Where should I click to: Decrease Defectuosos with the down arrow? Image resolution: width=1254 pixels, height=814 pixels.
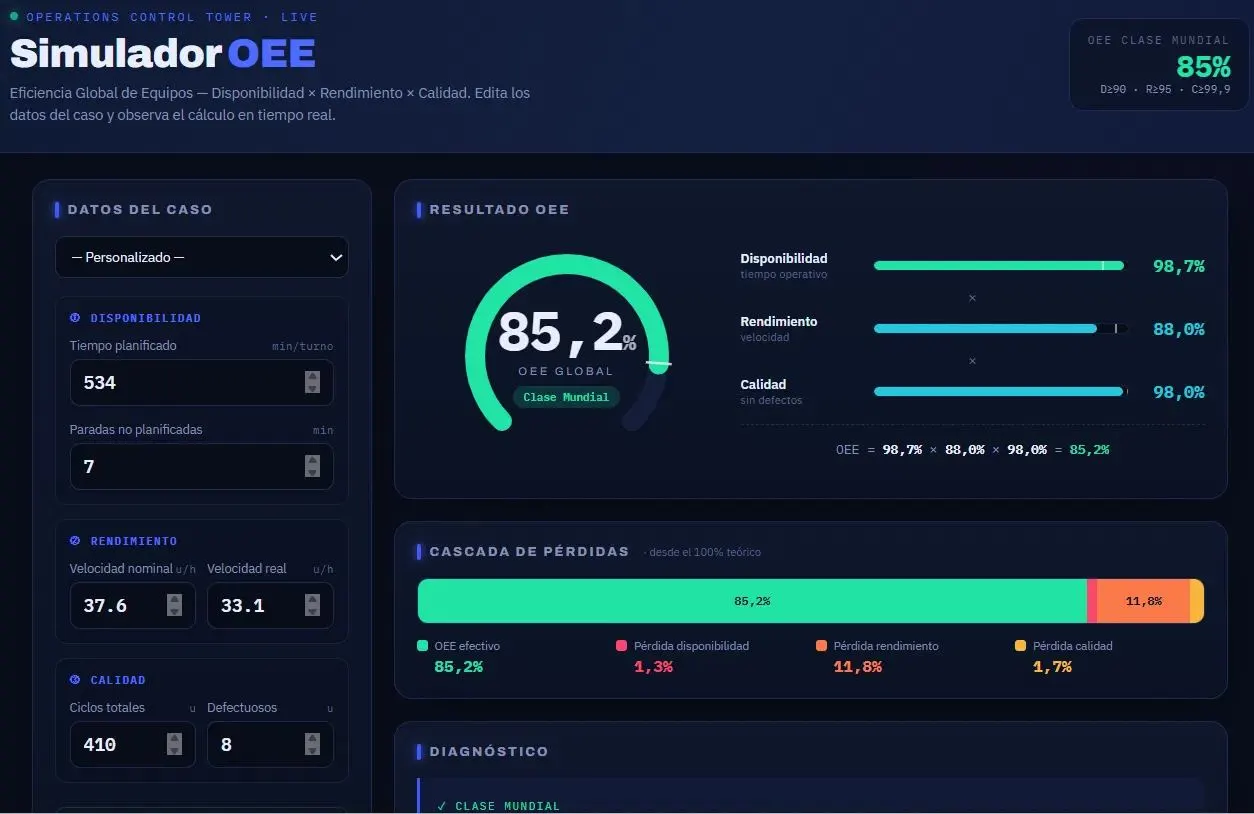click(x=312, y=750)
